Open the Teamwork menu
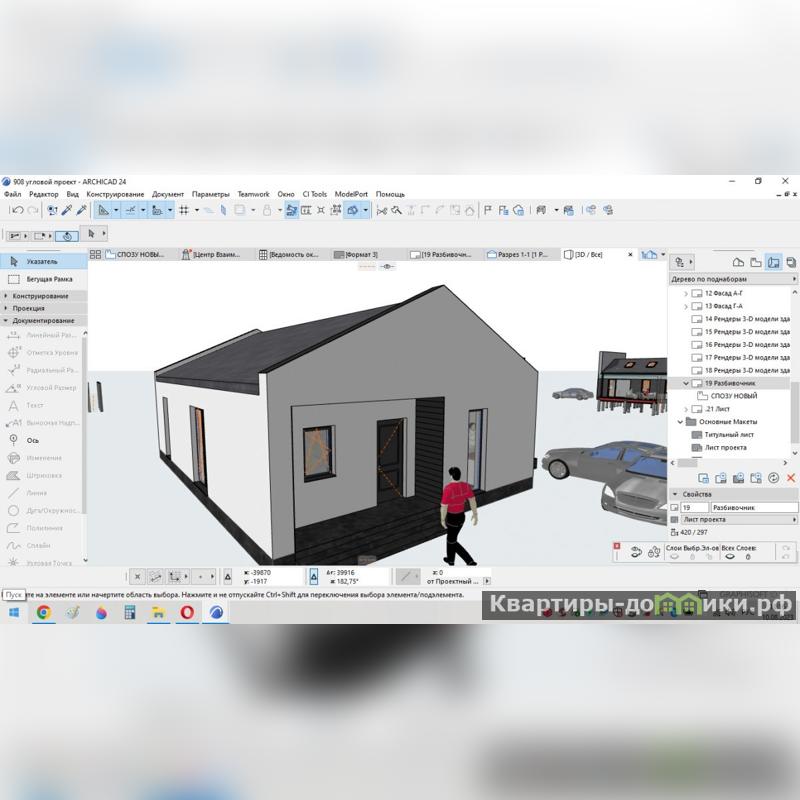The image size is (800, 800). [x=253, y=194]
